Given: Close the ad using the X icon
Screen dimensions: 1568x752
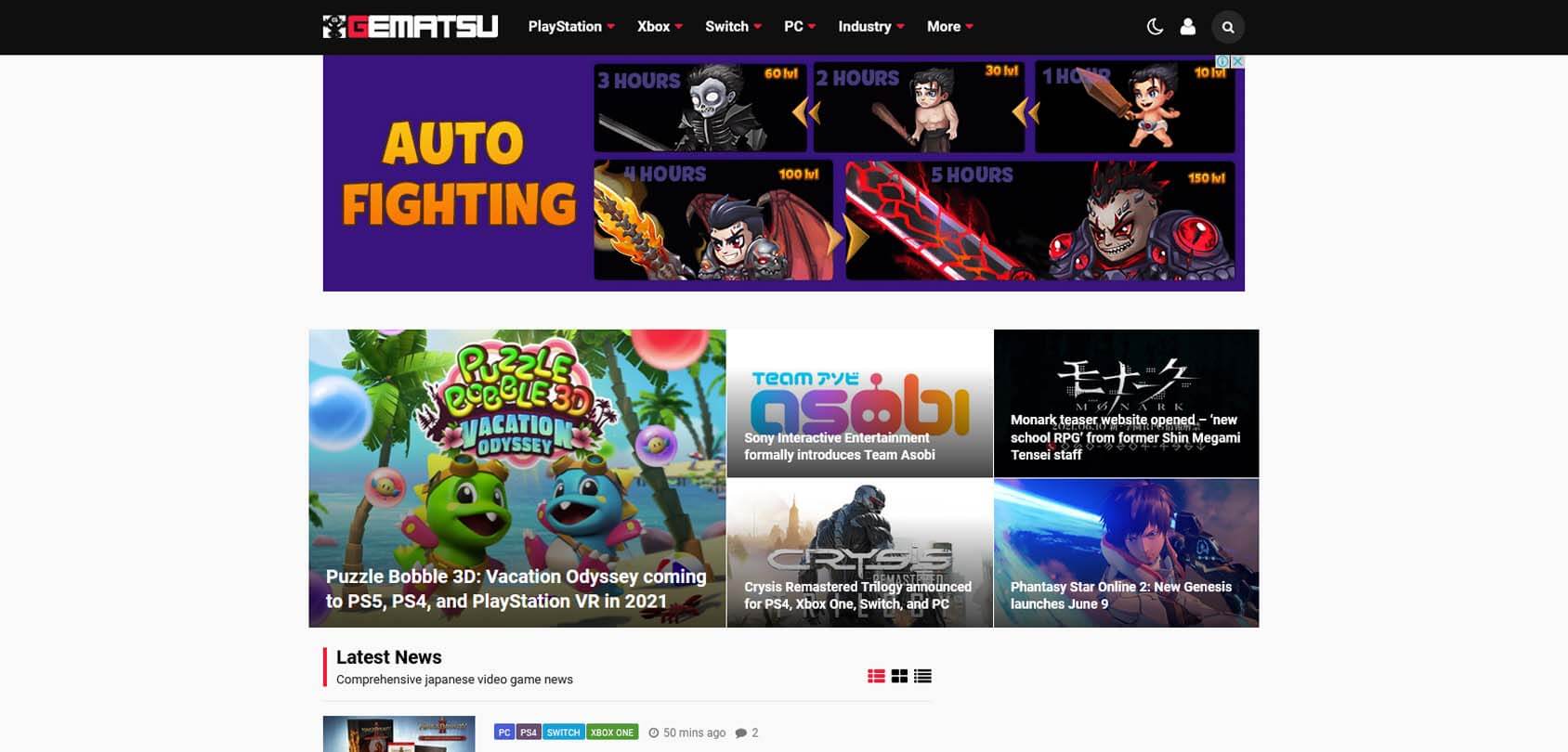Looking at the screenshot, I should 1237,61.
